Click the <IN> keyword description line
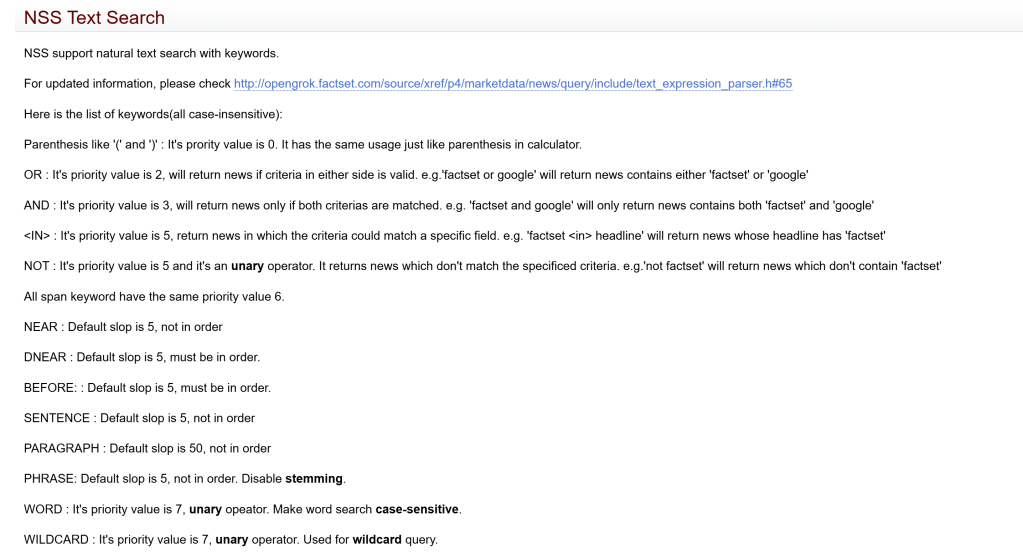Image resolution: width=1023 pixels, height=554 pixels. click(x=454, y=236)
